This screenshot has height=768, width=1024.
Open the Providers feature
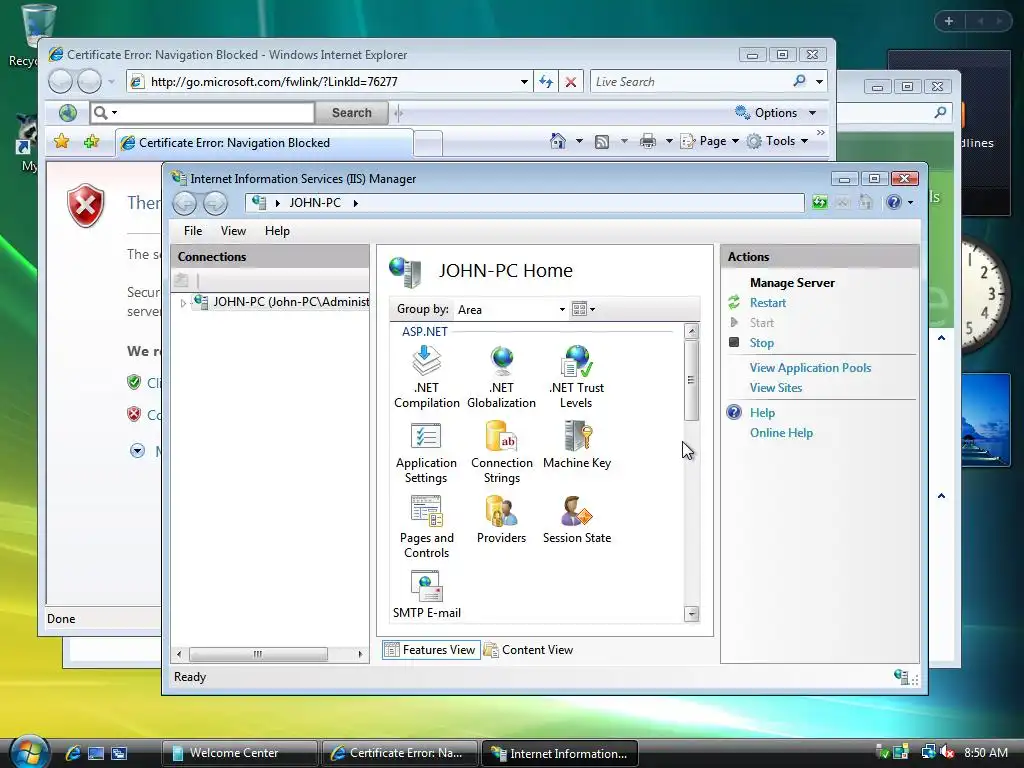(502, 520)
